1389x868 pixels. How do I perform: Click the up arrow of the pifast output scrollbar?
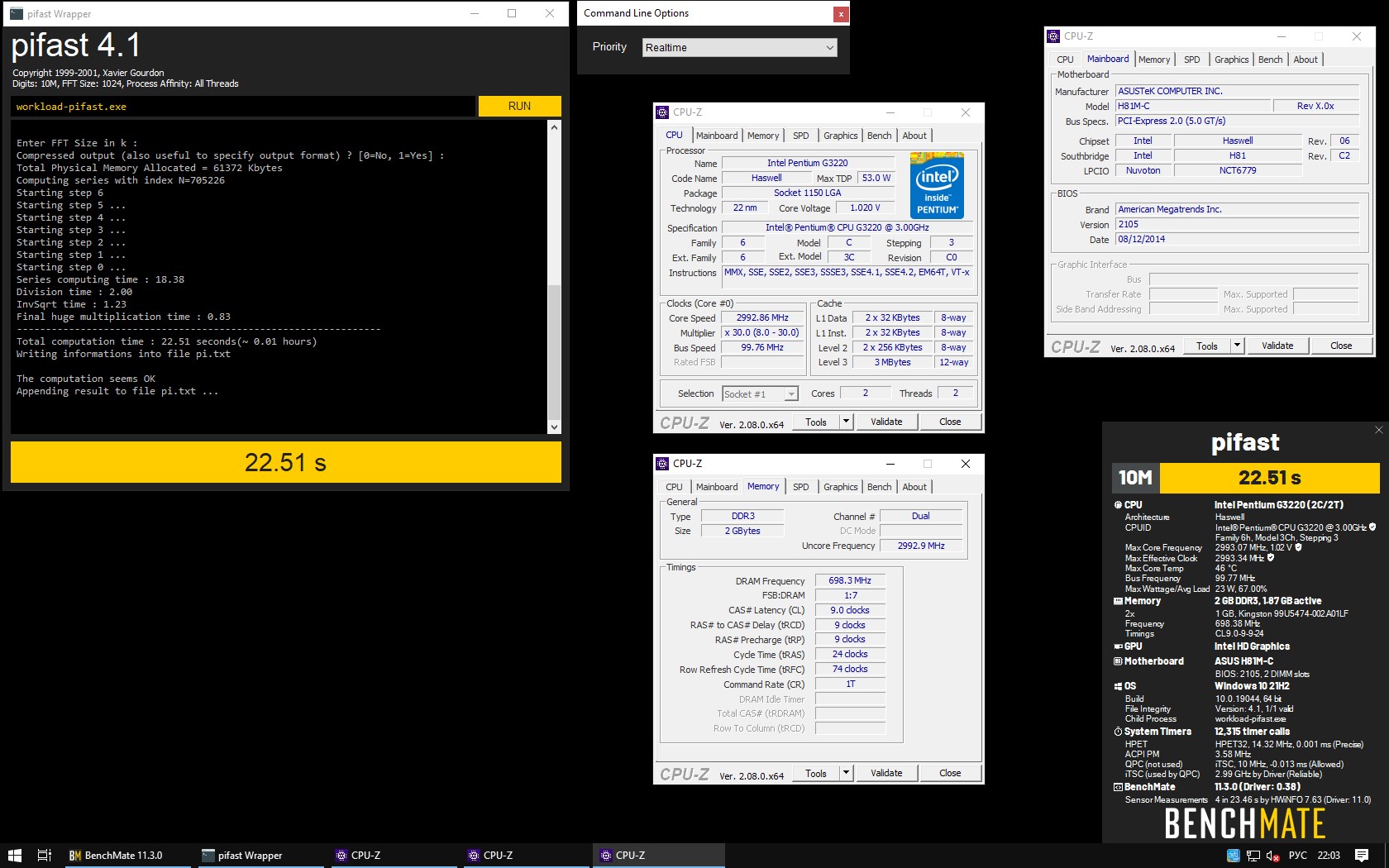pos(554,127)
